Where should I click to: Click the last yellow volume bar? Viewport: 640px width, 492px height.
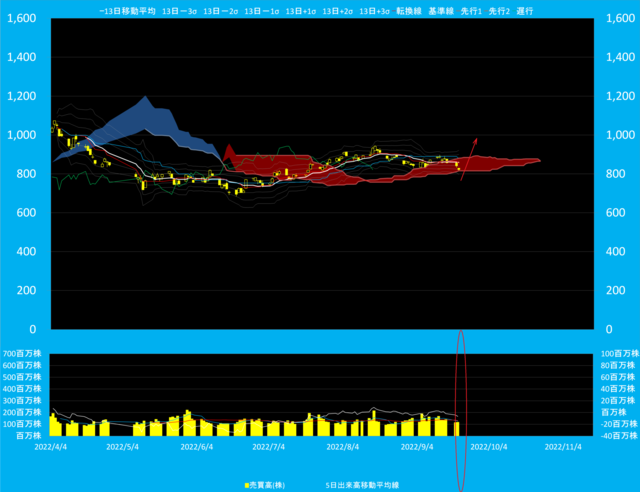(457, 429)
